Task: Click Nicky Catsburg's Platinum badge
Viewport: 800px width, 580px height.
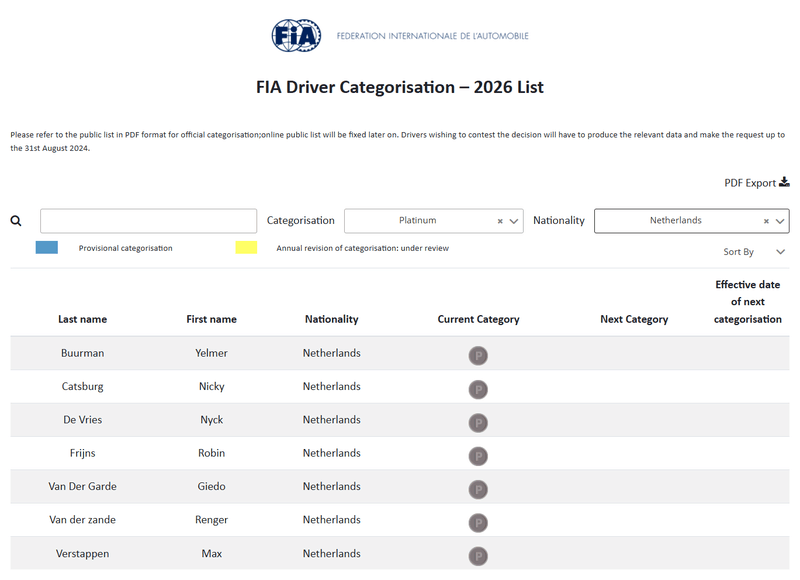Action: 478,389
